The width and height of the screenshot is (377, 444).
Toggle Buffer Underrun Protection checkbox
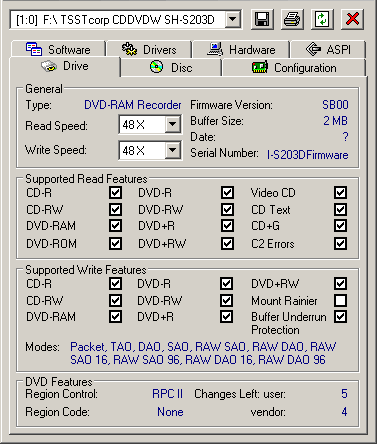click(x=340, y=316)
